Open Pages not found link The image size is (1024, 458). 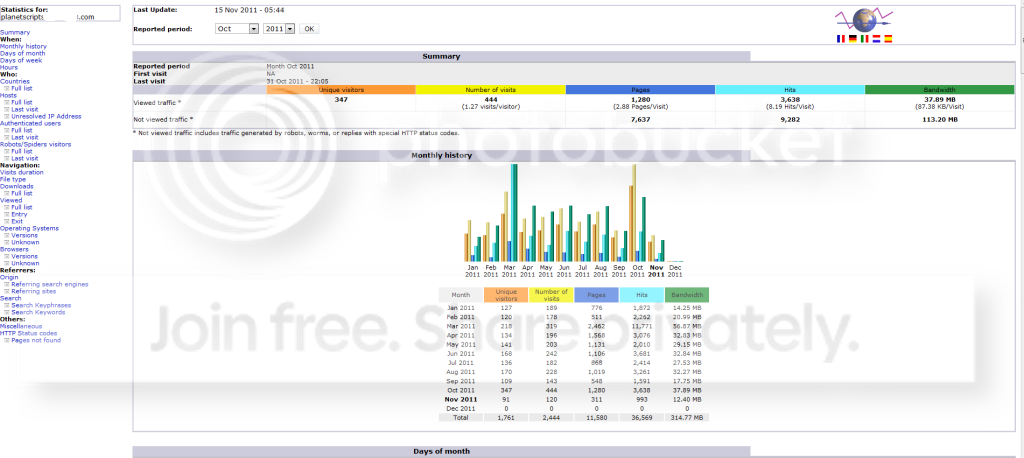pyautogui.click(x=36, y=340)
